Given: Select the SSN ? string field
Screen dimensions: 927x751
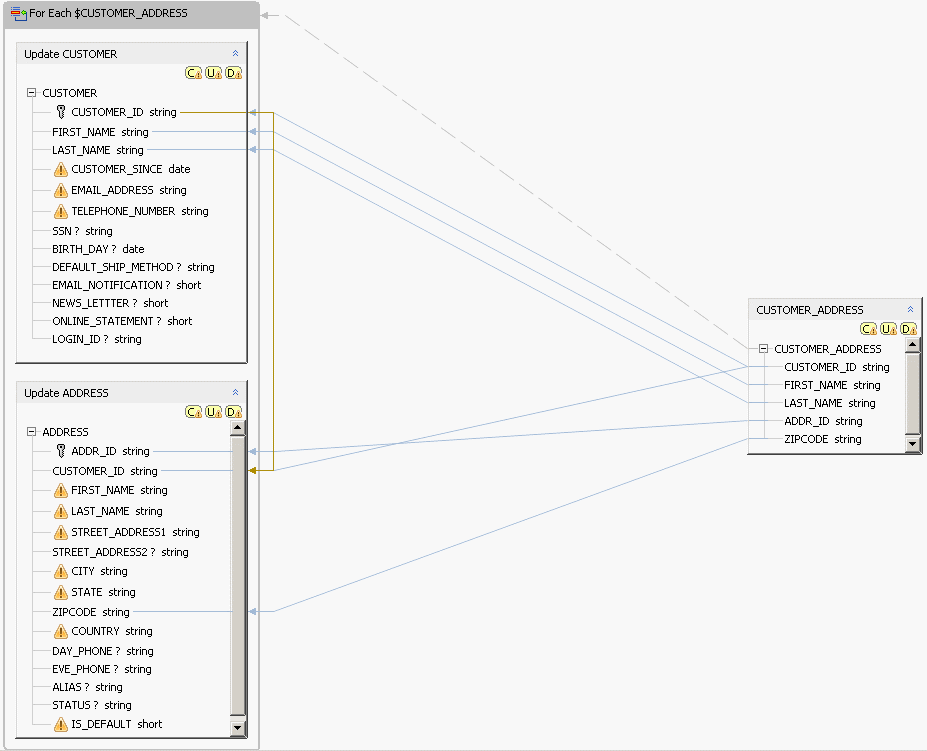Looking at the screenshot, I should (82, 231).
